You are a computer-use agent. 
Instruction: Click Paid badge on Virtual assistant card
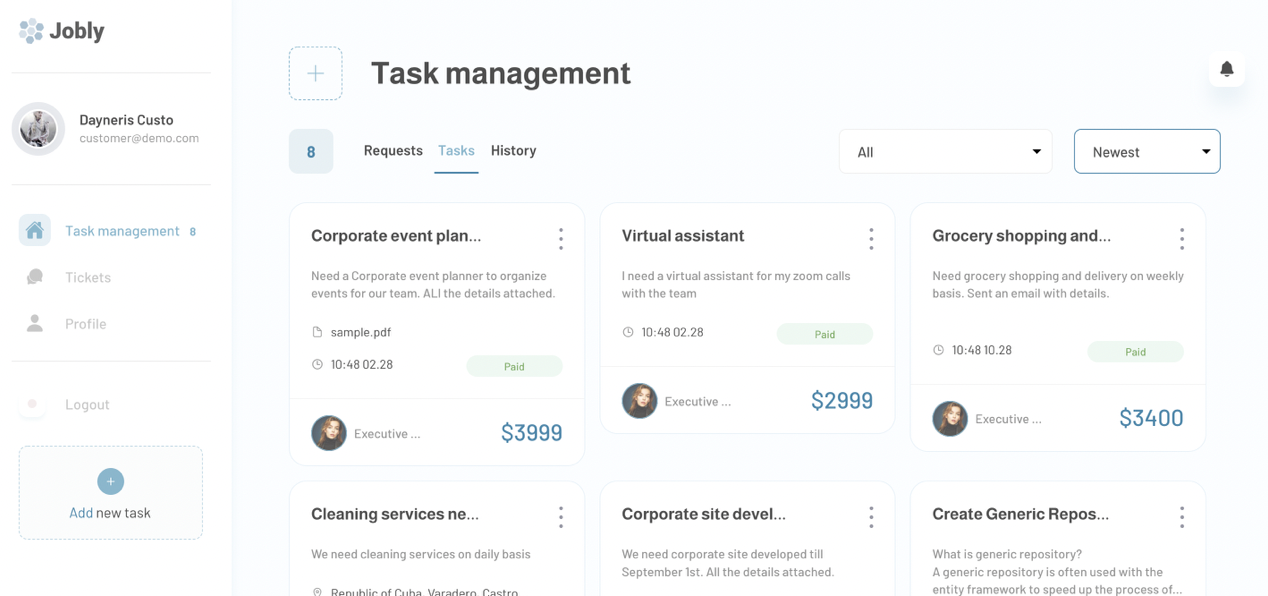[825, 334]
